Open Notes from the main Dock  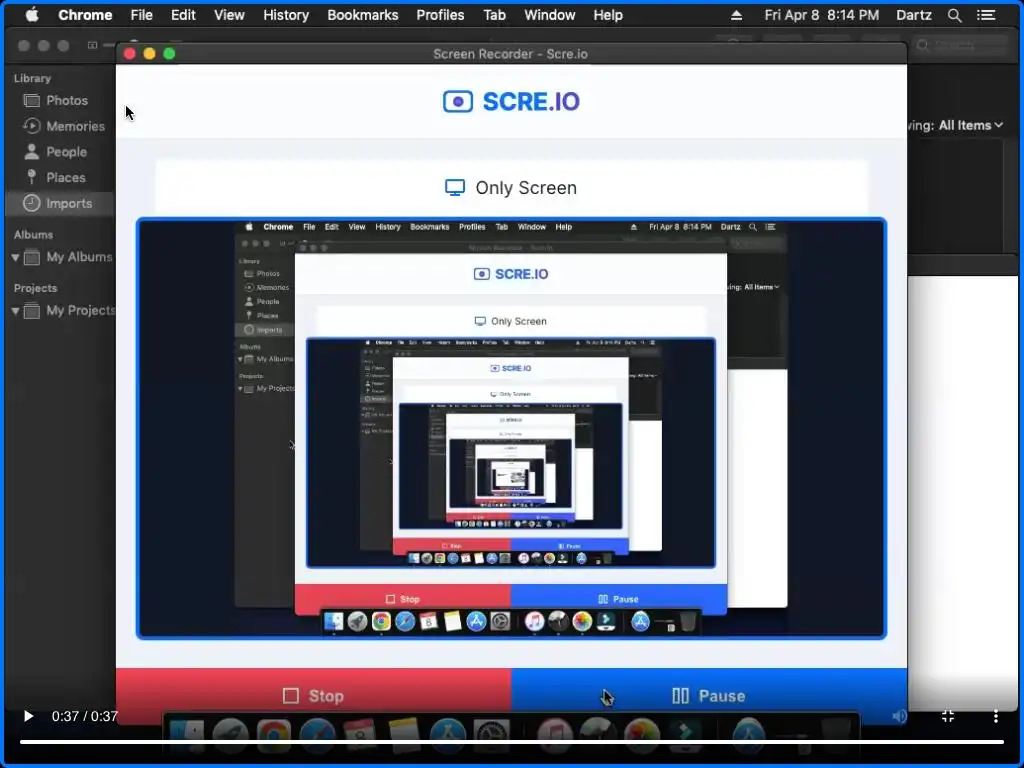point(404,735)
